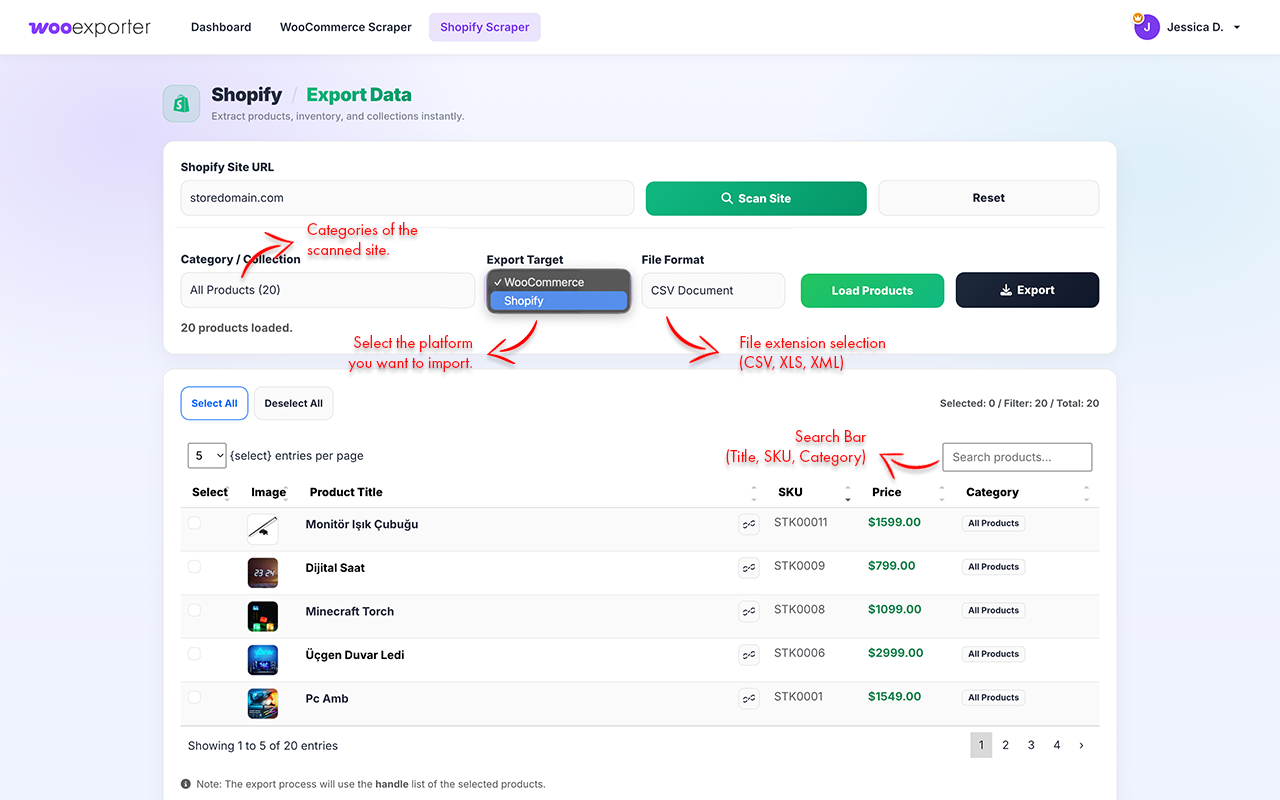Image resolution: width=1280 pixels, height=800 pixels.
Task: Click the Shopify bag icon beside the title
Action: (181, 104)
